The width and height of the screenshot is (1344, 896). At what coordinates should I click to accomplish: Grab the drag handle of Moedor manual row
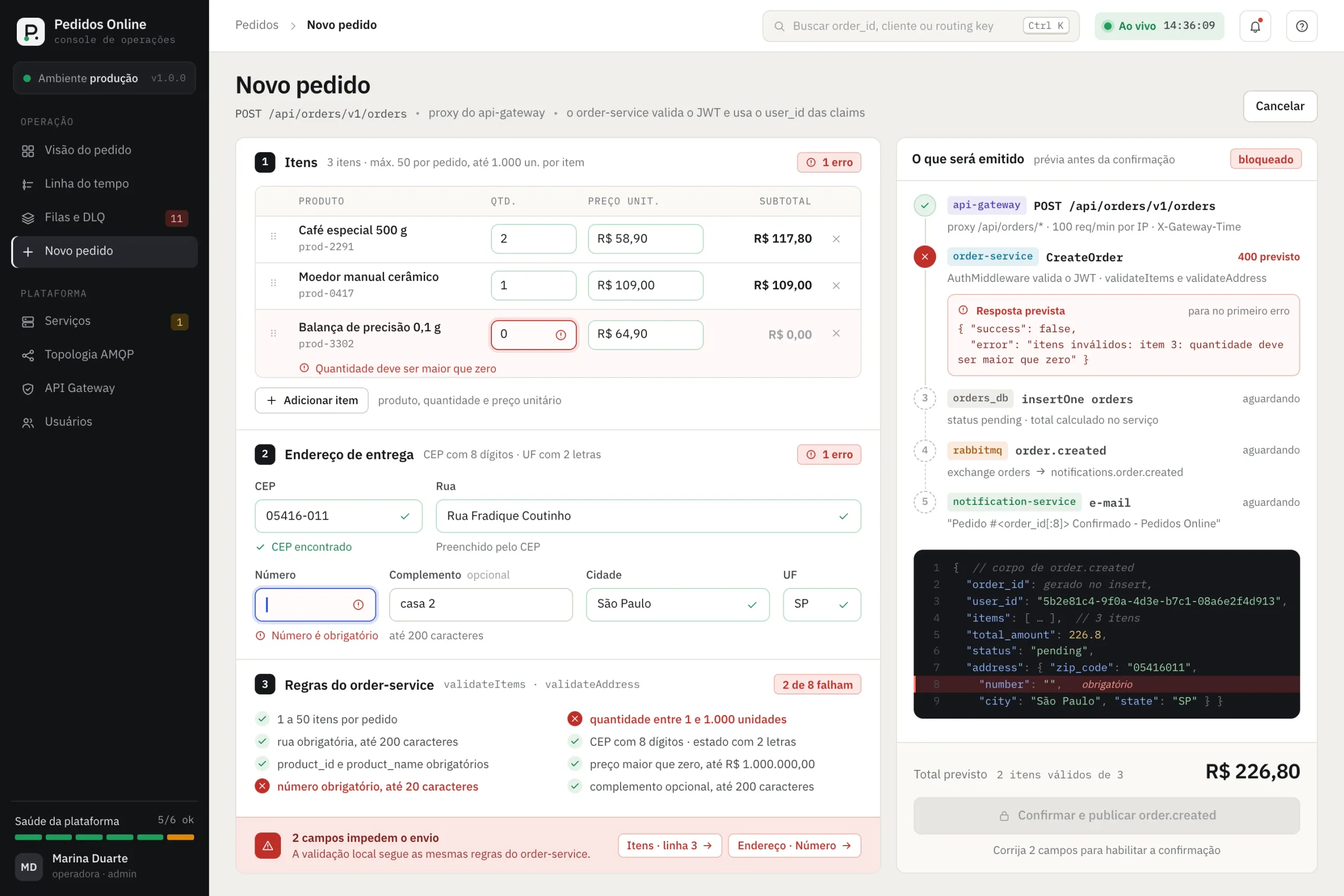coord(273,283)
